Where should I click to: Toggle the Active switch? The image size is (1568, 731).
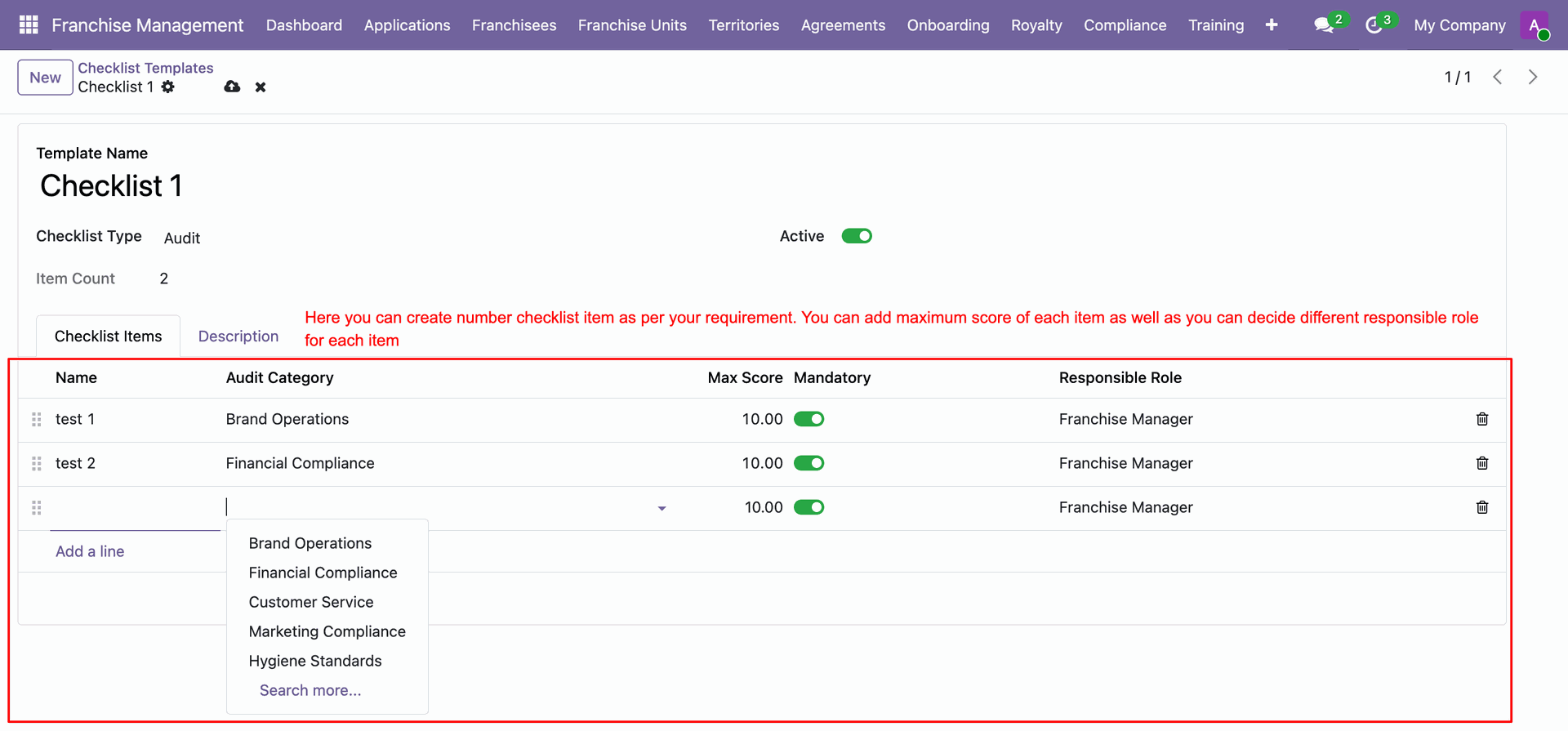point(857,236)
